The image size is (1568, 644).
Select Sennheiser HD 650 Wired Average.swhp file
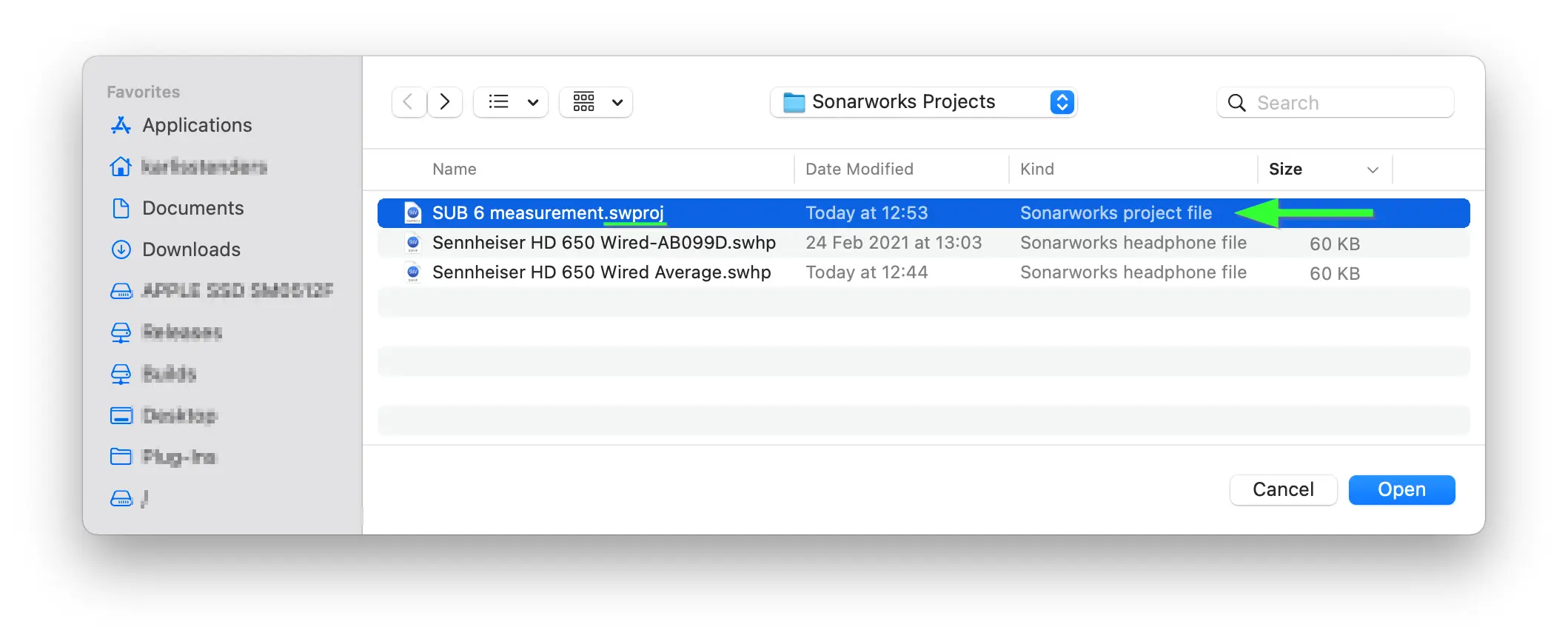(923, 272)
